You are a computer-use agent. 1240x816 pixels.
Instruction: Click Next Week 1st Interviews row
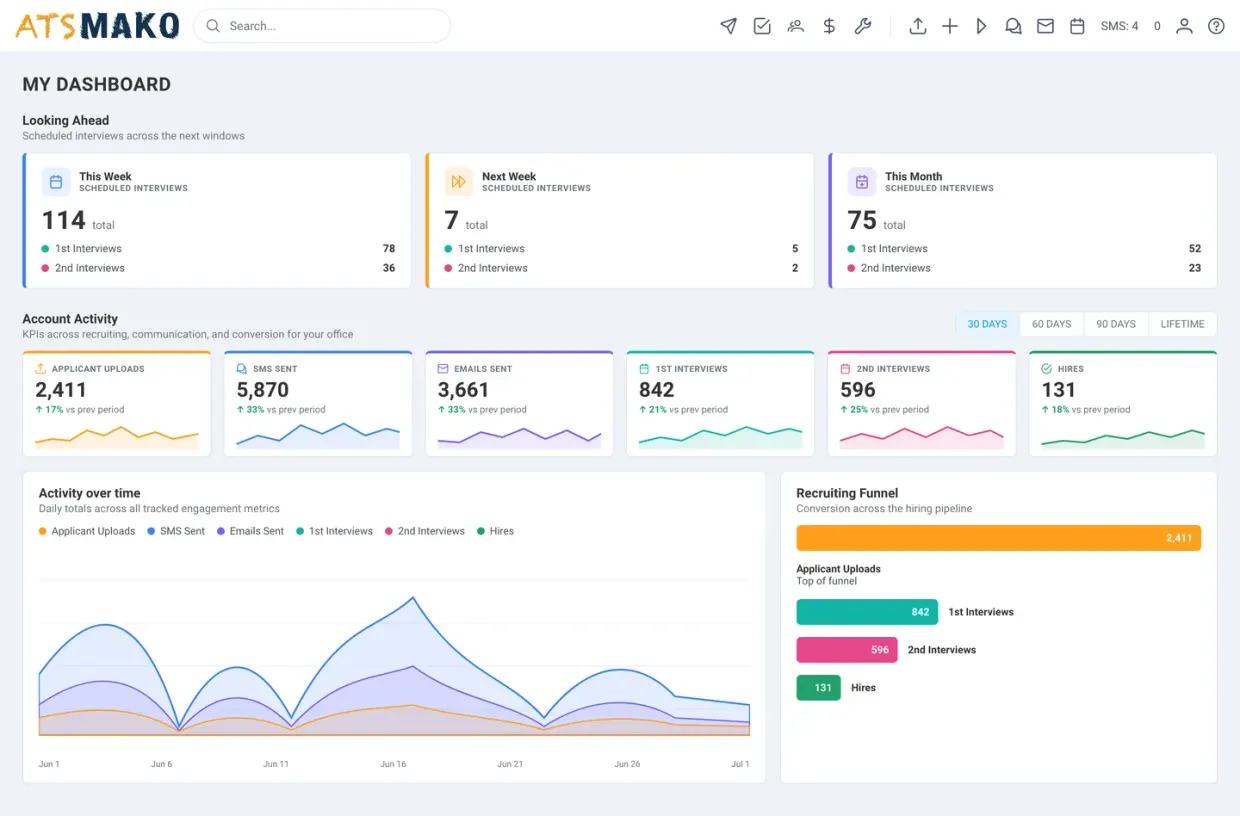pos(621,248)
